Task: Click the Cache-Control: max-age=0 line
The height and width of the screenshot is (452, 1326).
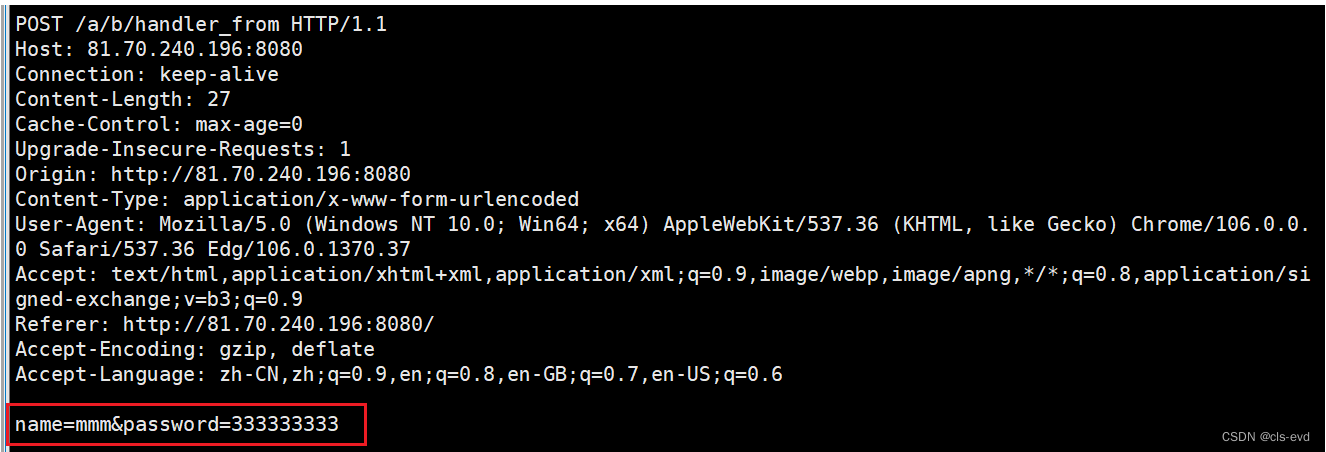Action: pos(158,124)
